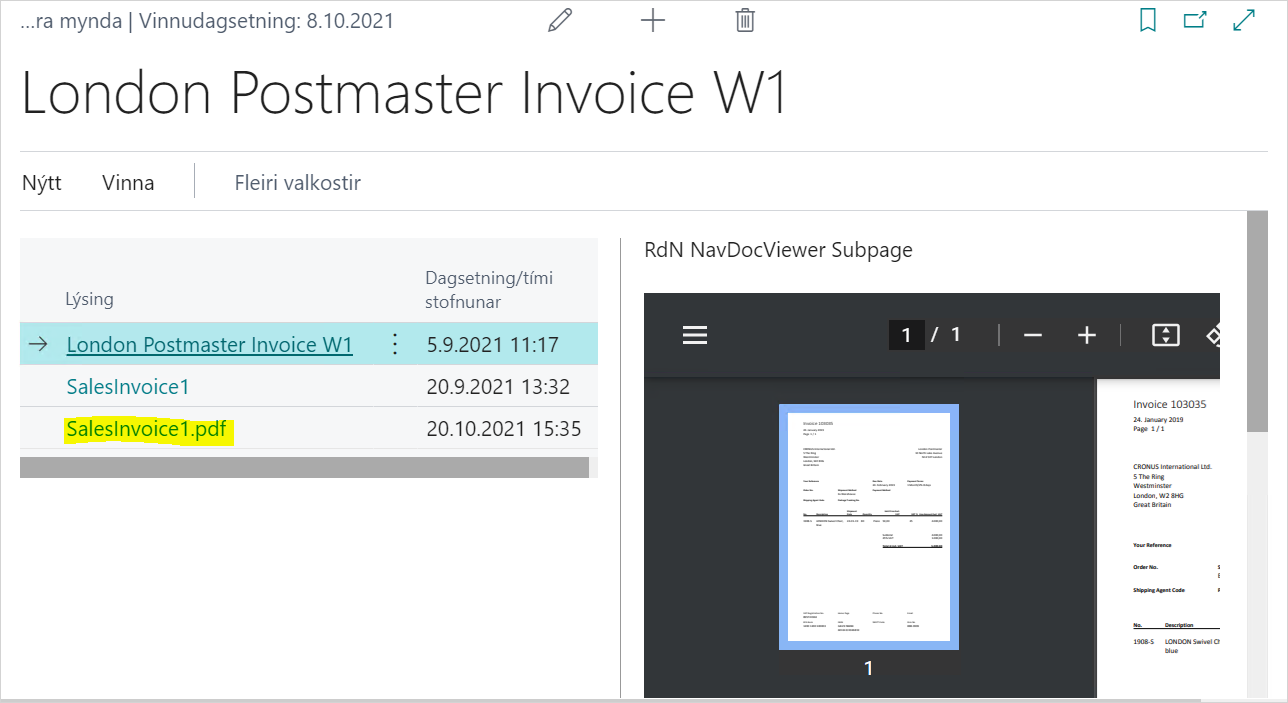The height and width of the screenshot is (703, 1288).
Task: Open the PDF viewer hamburger sidebar menu
Action: point(695,336)
